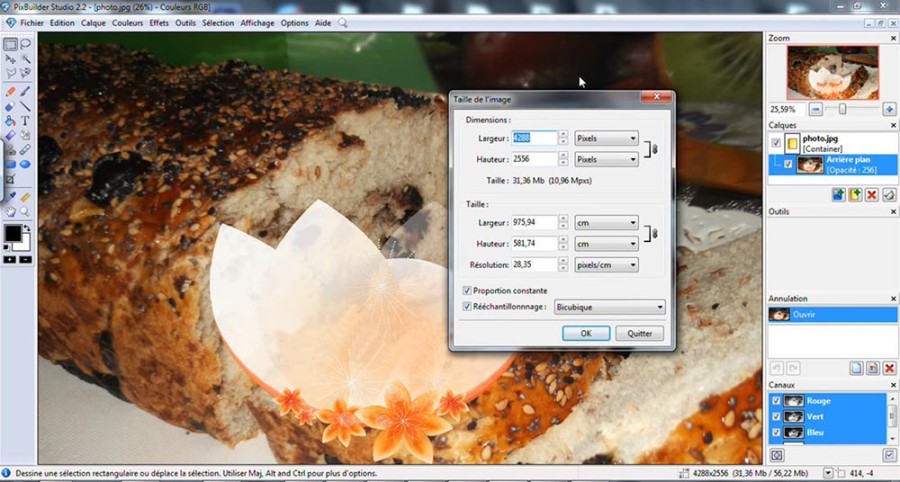Open the Calque menu

tap(93, 23)
